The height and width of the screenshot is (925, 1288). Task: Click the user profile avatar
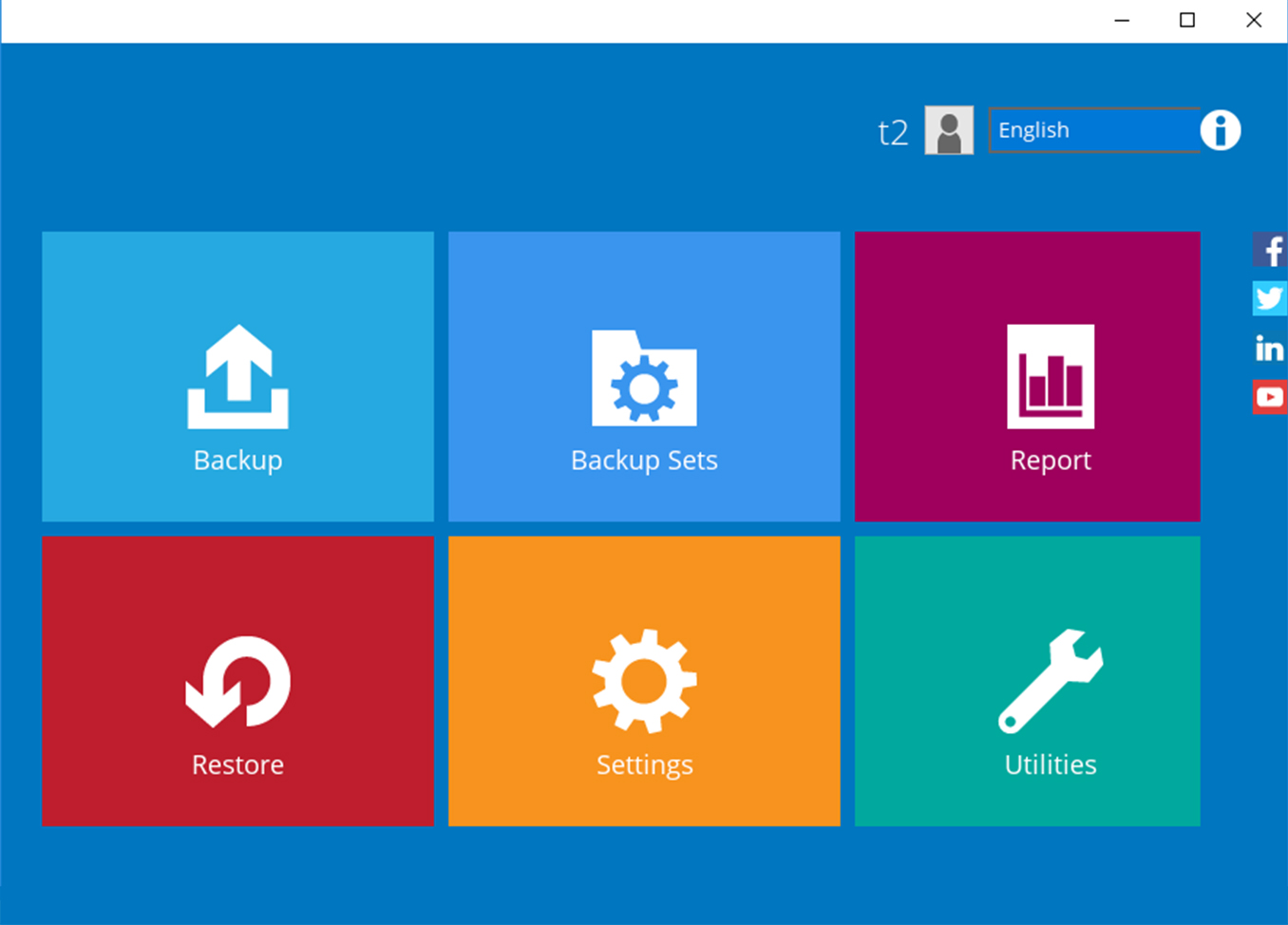pyautogui.click(x=948, y=130)
